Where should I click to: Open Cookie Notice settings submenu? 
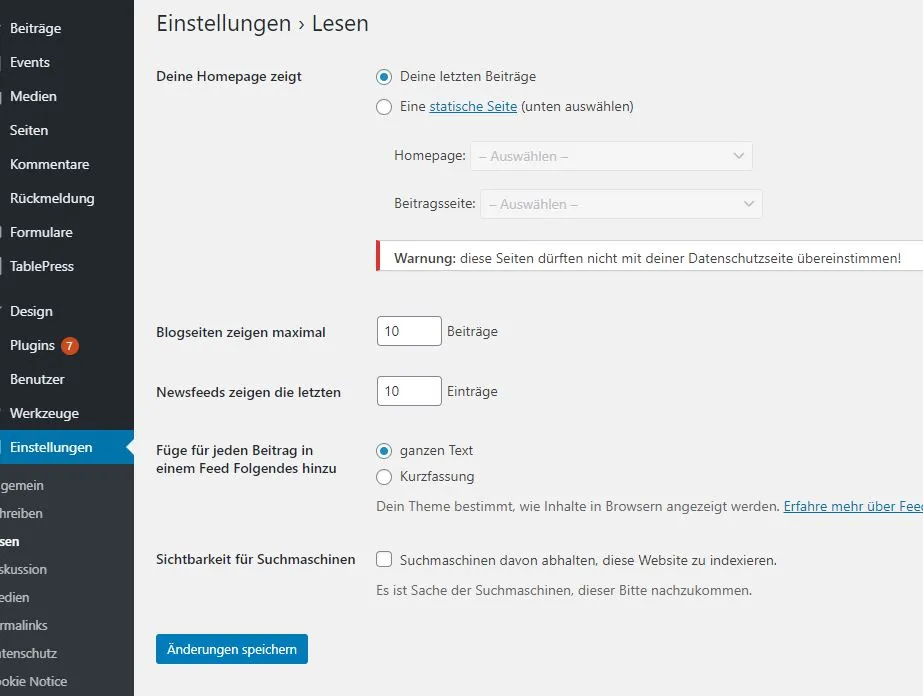(x=34, y=681)
